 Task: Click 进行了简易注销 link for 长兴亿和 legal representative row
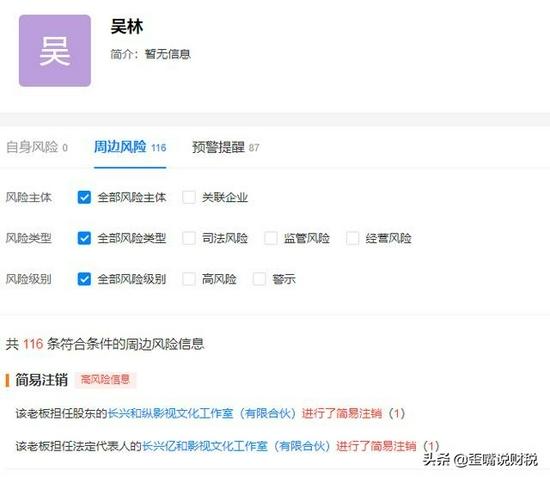376,446
